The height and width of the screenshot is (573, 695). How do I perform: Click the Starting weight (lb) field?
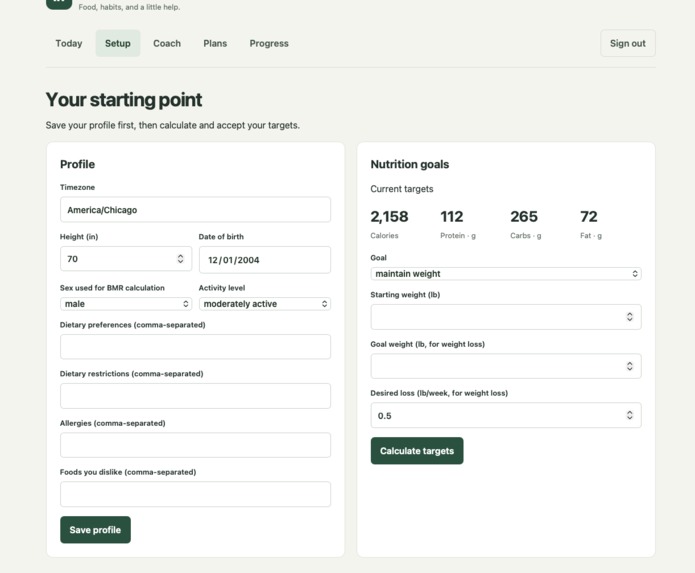pyautogui.click(x=506, y=317)
